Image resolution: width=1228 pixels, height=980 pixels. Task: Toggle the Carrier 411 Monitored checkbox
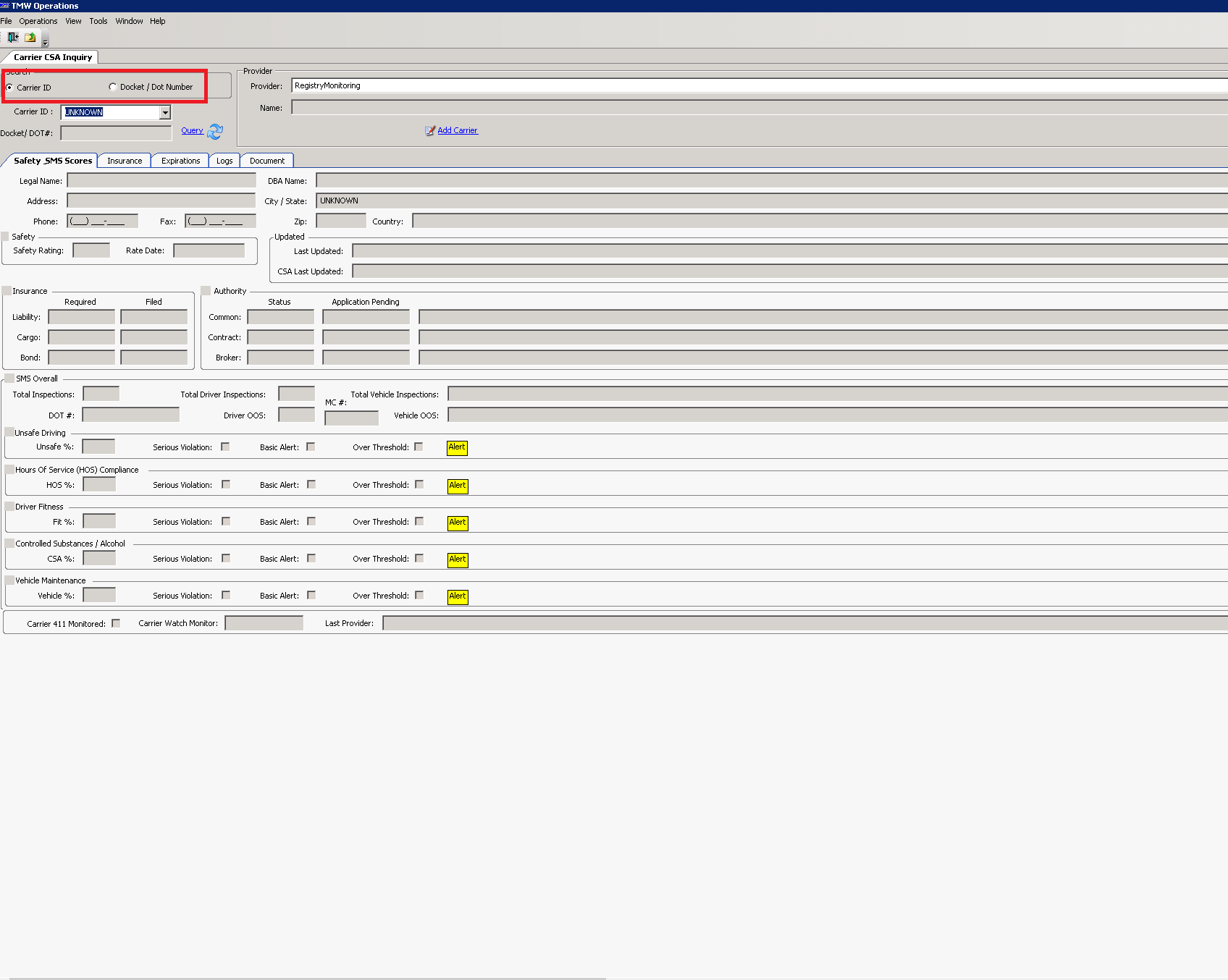[x=116, y=623]
